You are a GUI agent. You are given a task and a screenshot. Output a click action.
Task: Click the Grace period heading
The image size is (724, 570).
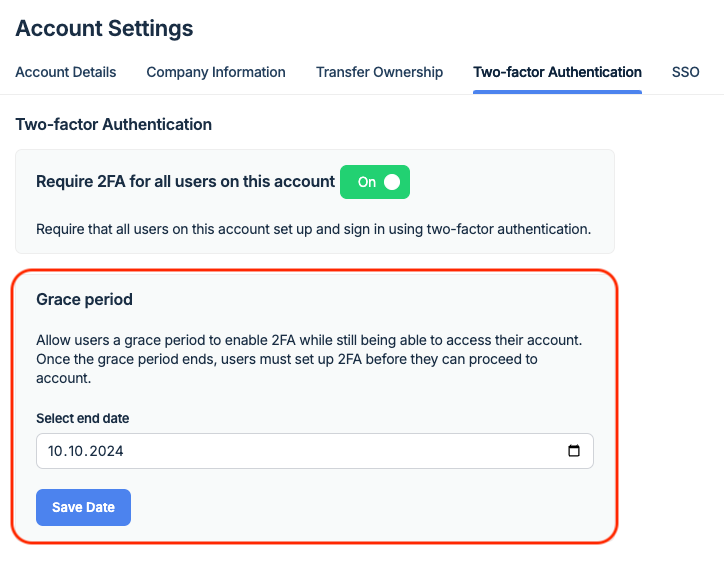point(84,299)
